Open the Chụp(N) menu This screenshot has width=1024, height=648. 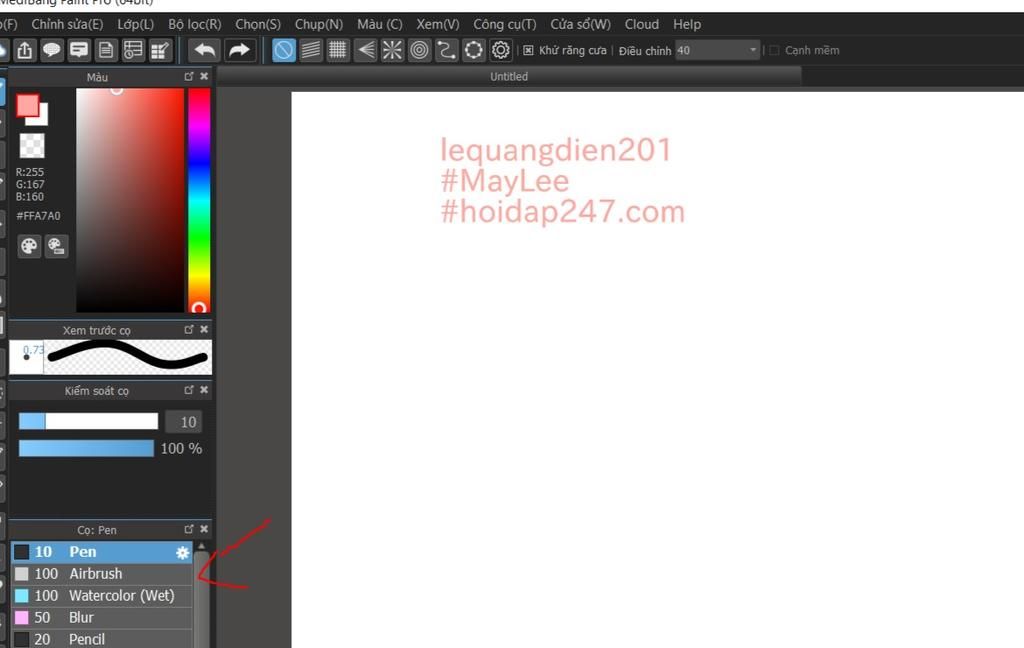pos(319,24)
